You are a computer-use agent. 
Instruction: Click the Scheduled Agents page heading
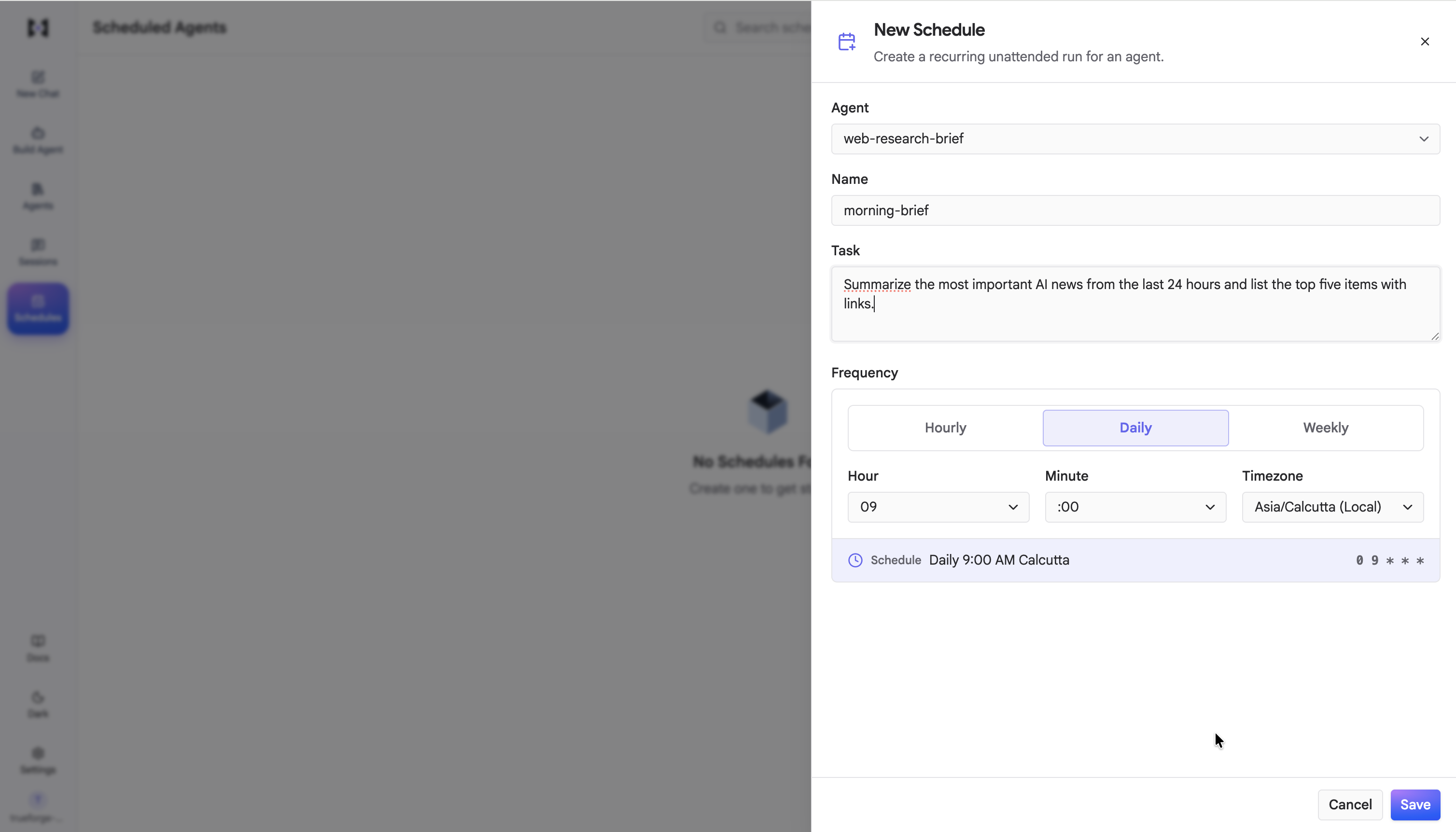tap(159, 28)
